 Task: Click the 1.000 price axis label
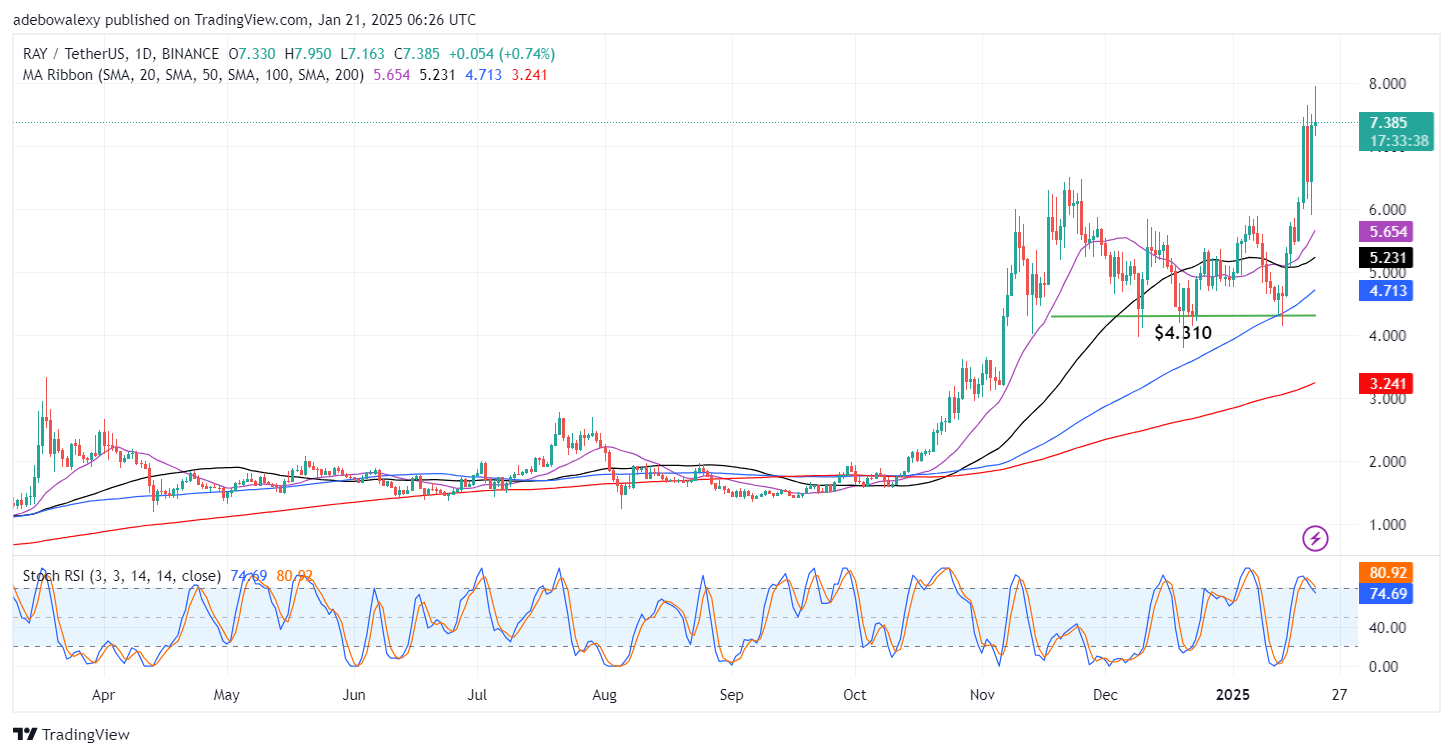(x=1390, y=525)
